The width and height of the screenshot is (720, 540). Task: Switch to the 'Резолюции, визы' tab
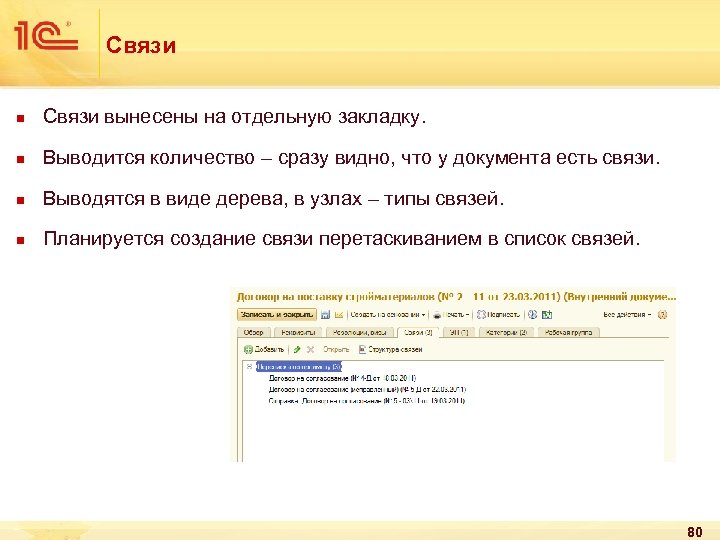(360, 332)
